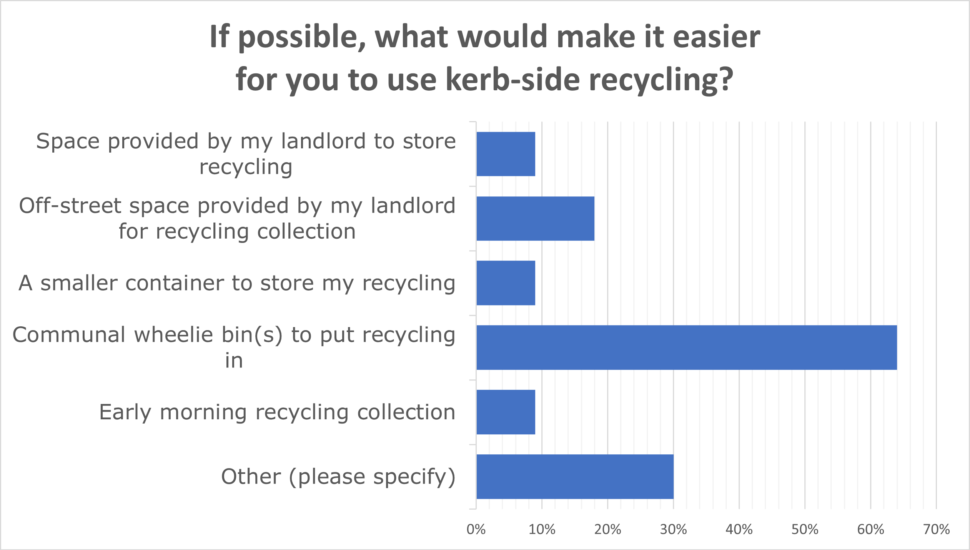Screen dimensions: 970x550
Task: Click 'Early morning recycling collection' label
Action: click(x=277, y=413)
